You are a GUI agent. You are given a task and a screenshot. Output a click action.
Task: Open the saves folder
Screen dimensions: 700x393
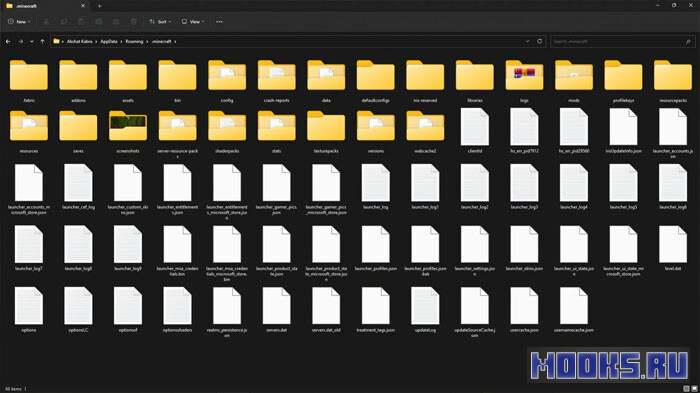coord(78,131)
